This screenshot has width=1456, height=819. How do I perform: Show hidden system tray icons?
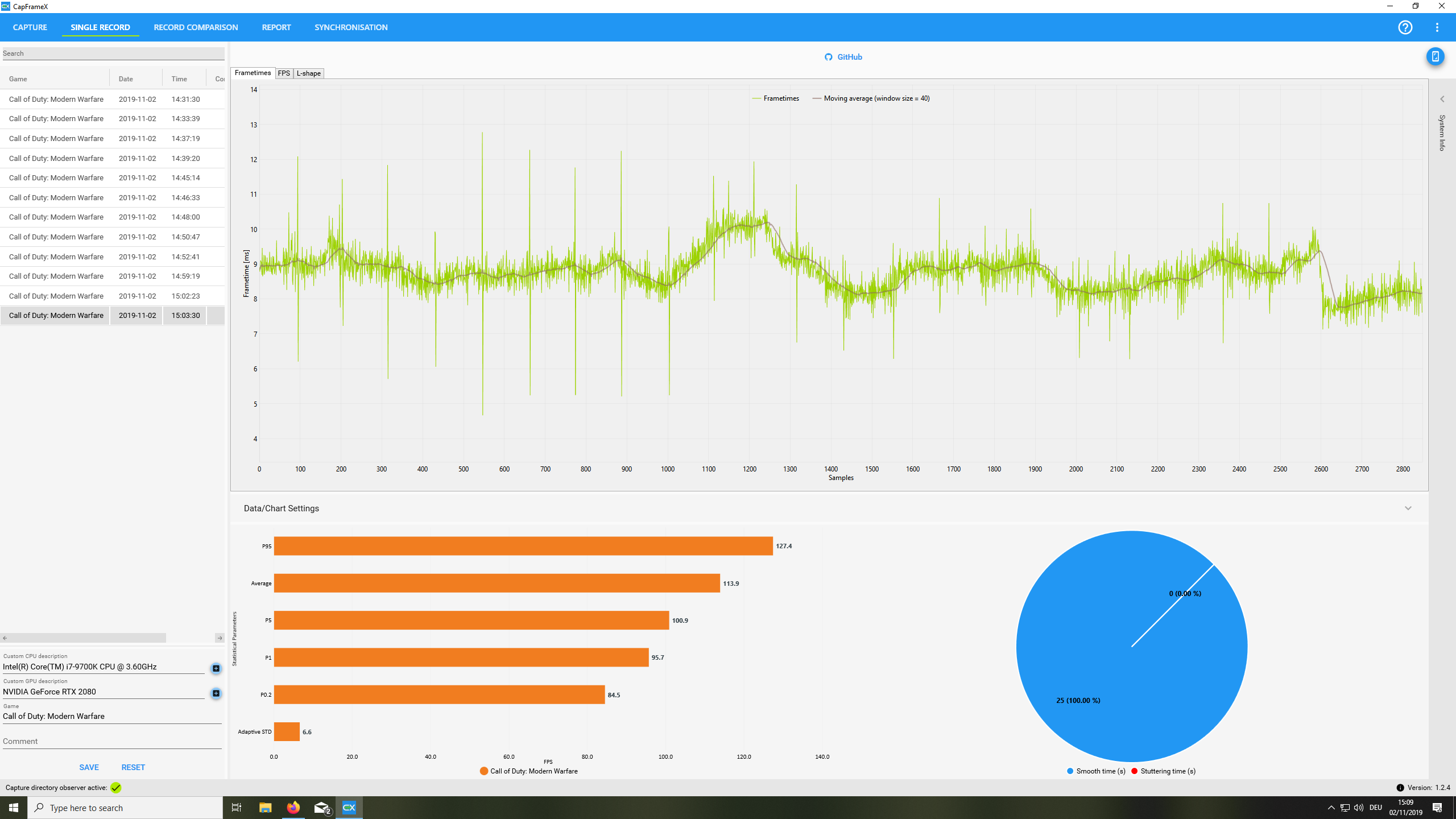pyautogui.click(x=1331, y=808)
